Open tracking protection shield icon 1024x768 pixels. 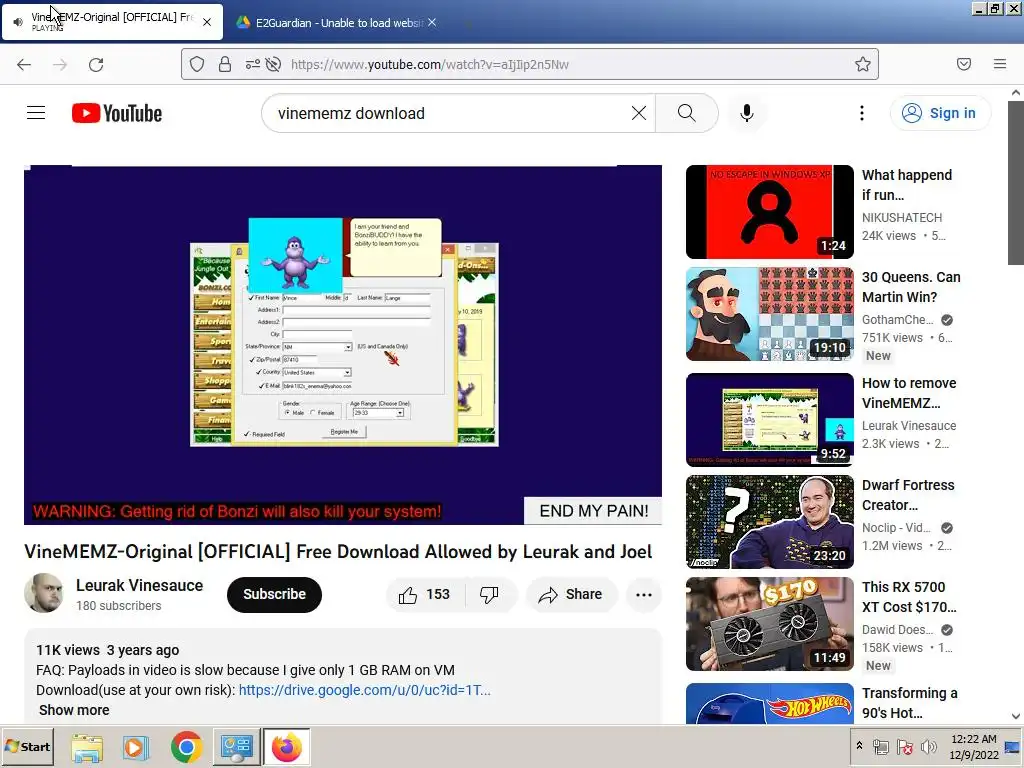tap(197, 64)
